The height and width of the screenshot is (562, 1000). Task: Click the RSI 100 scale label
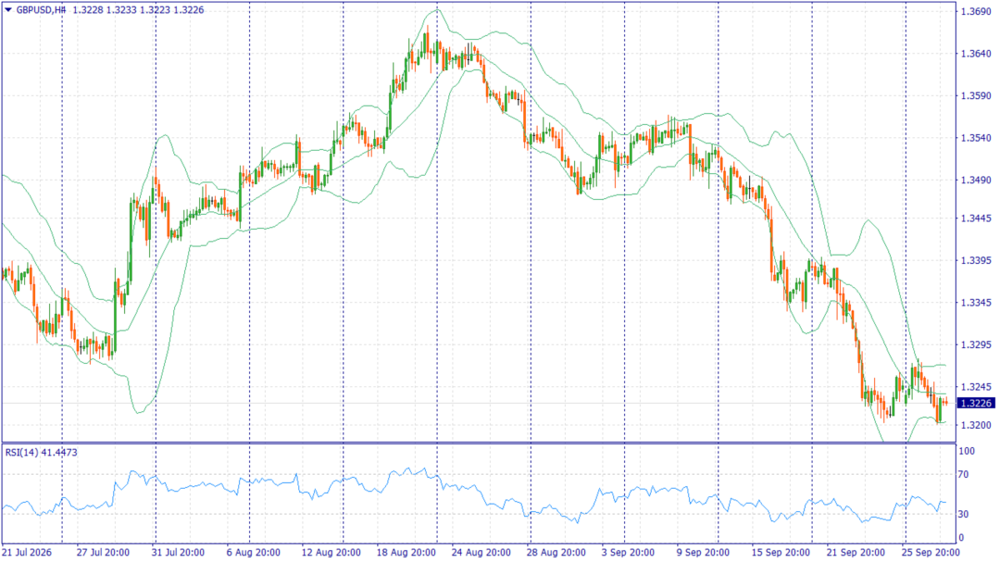pos(967,451)
